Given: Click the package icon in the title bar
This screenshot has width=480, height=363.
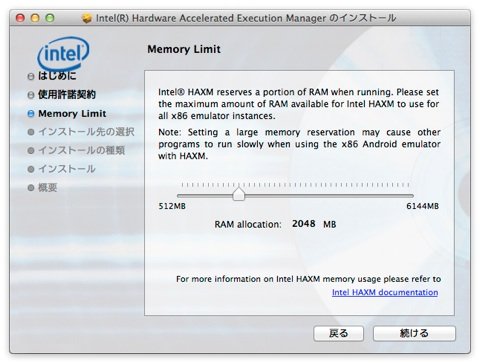Looking at the screenshot, I should coord(87,18).
